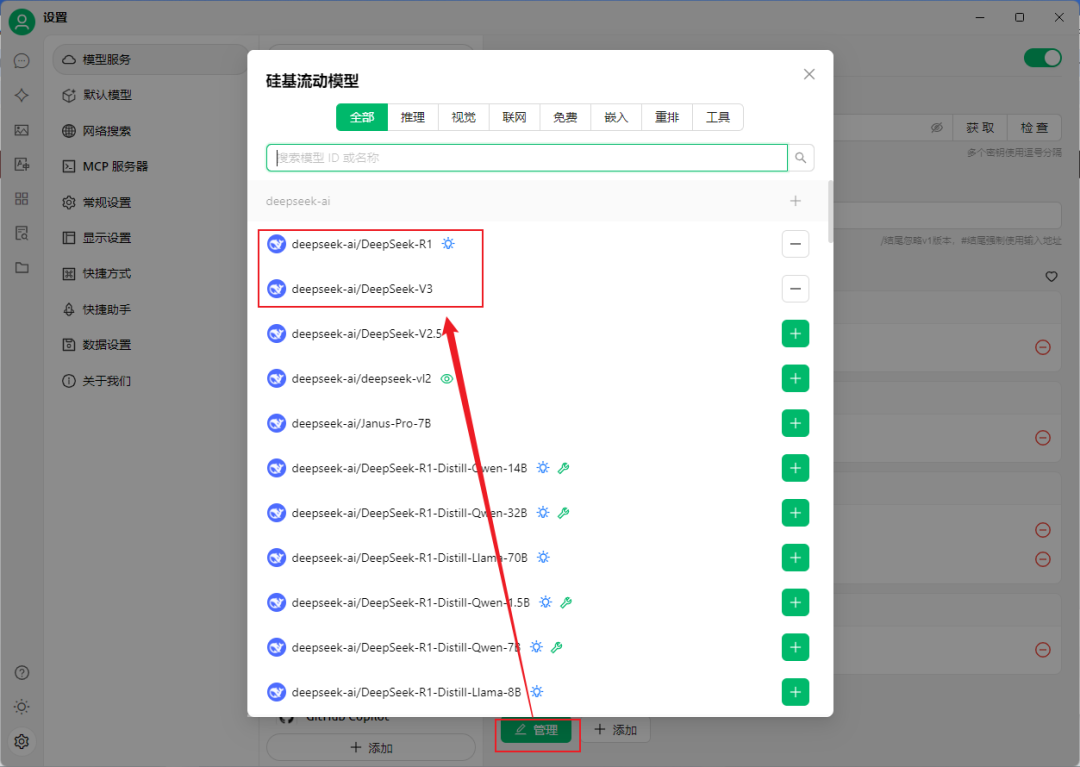Select the 视觉 tab
The image size is (1080, 767).
464,117
